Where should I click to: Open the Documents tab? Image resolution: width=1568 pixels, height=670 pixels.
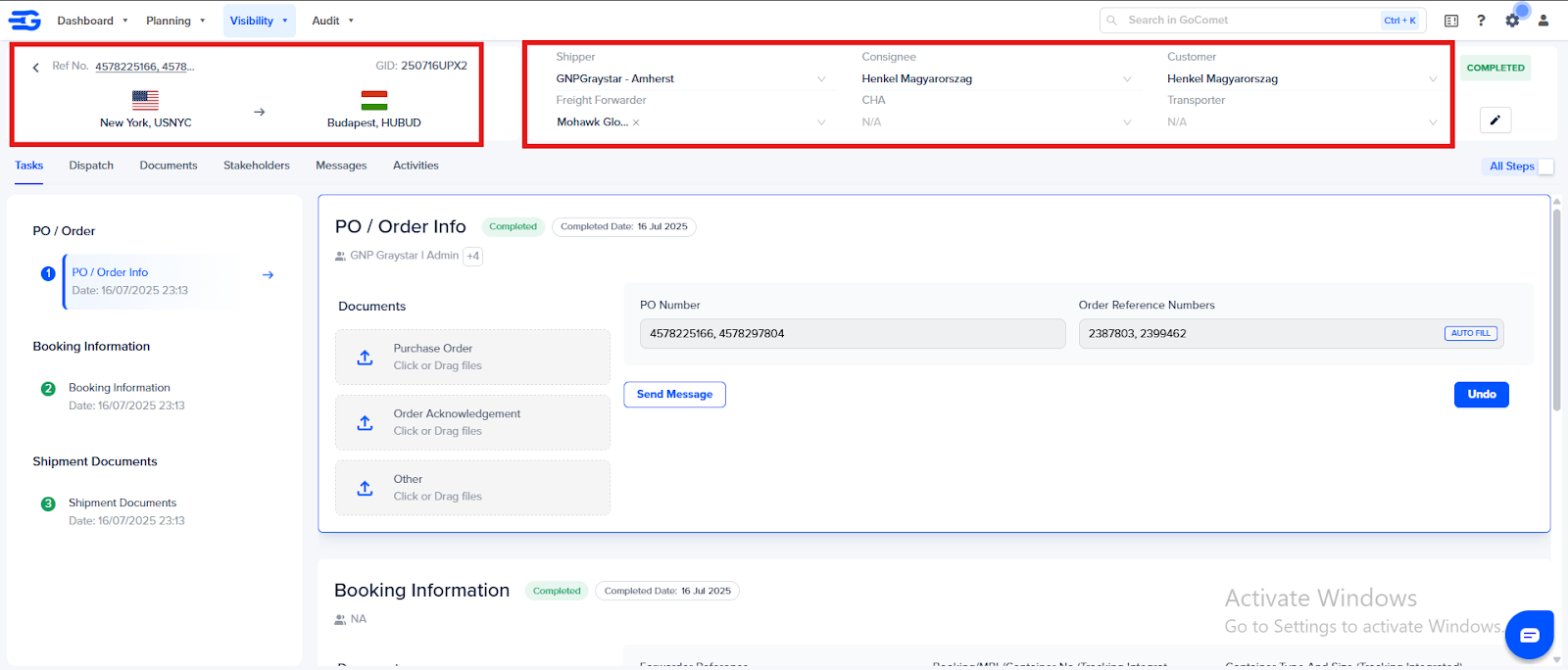(169, 166)
